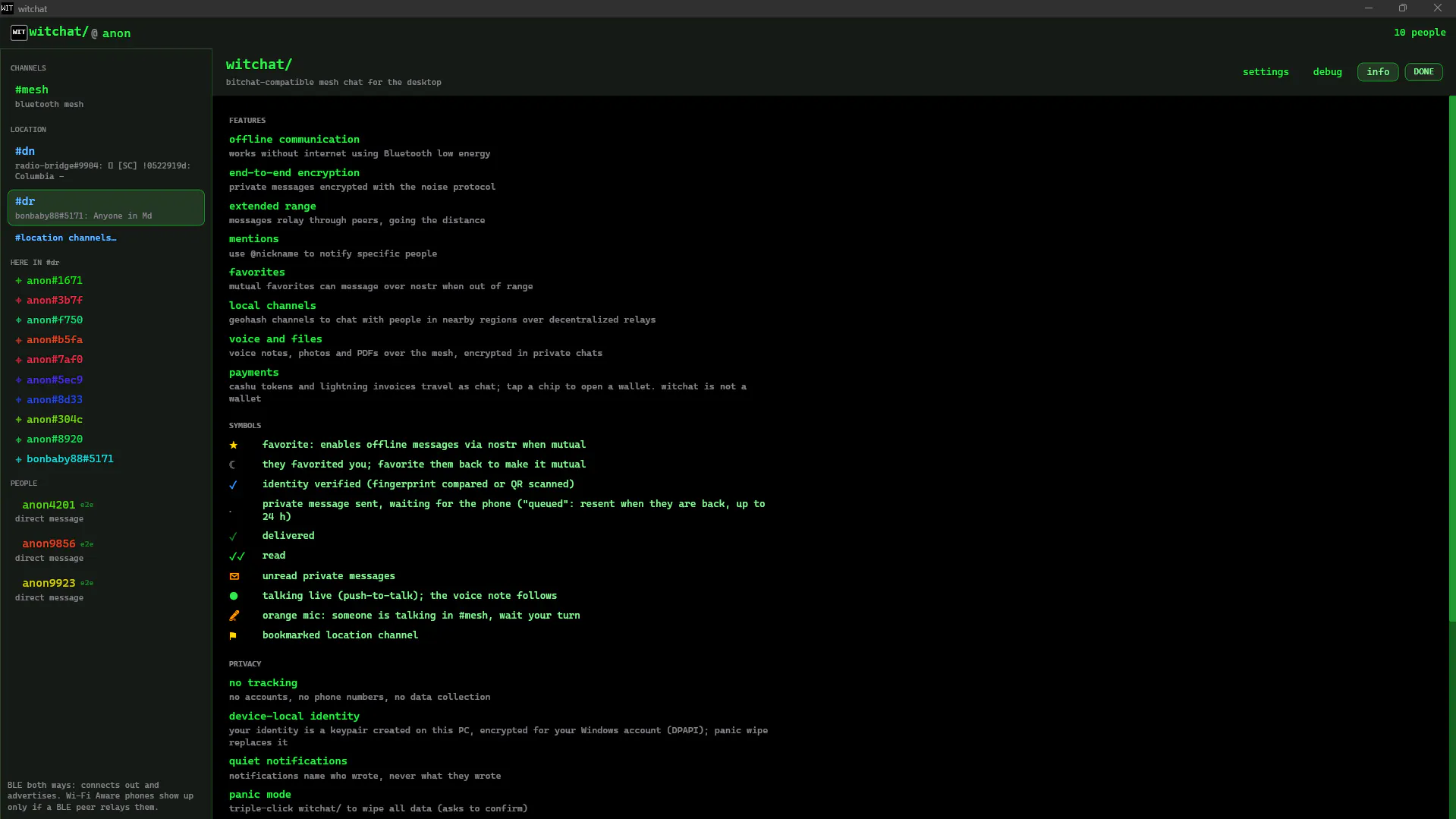Select user anon#5ec9
Screen dimensions: 1456x819
pyautogui.click(x=55, y=380)
